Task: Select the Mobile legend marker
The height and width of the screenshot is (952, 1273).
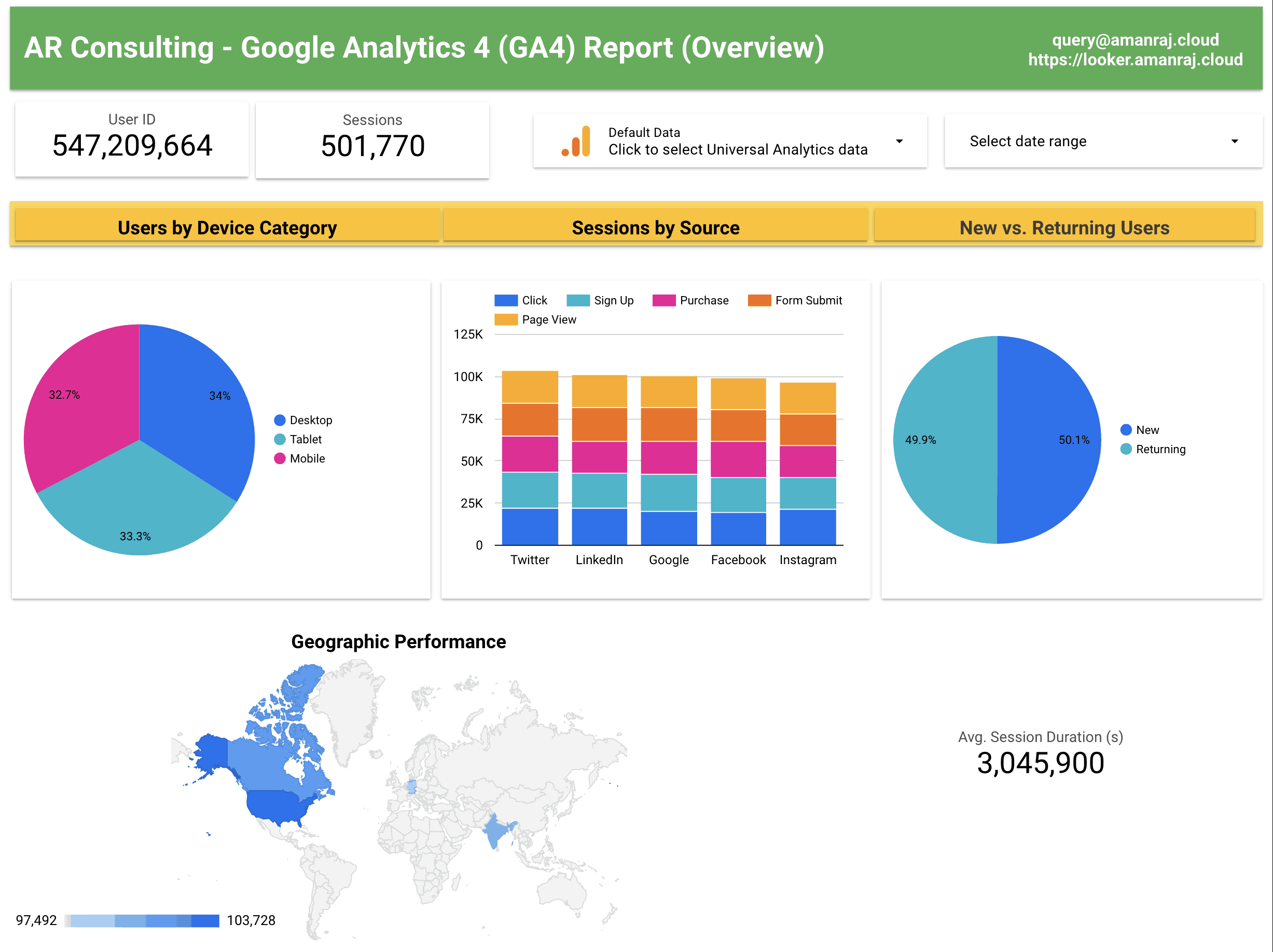Action: tap(280, 458)
